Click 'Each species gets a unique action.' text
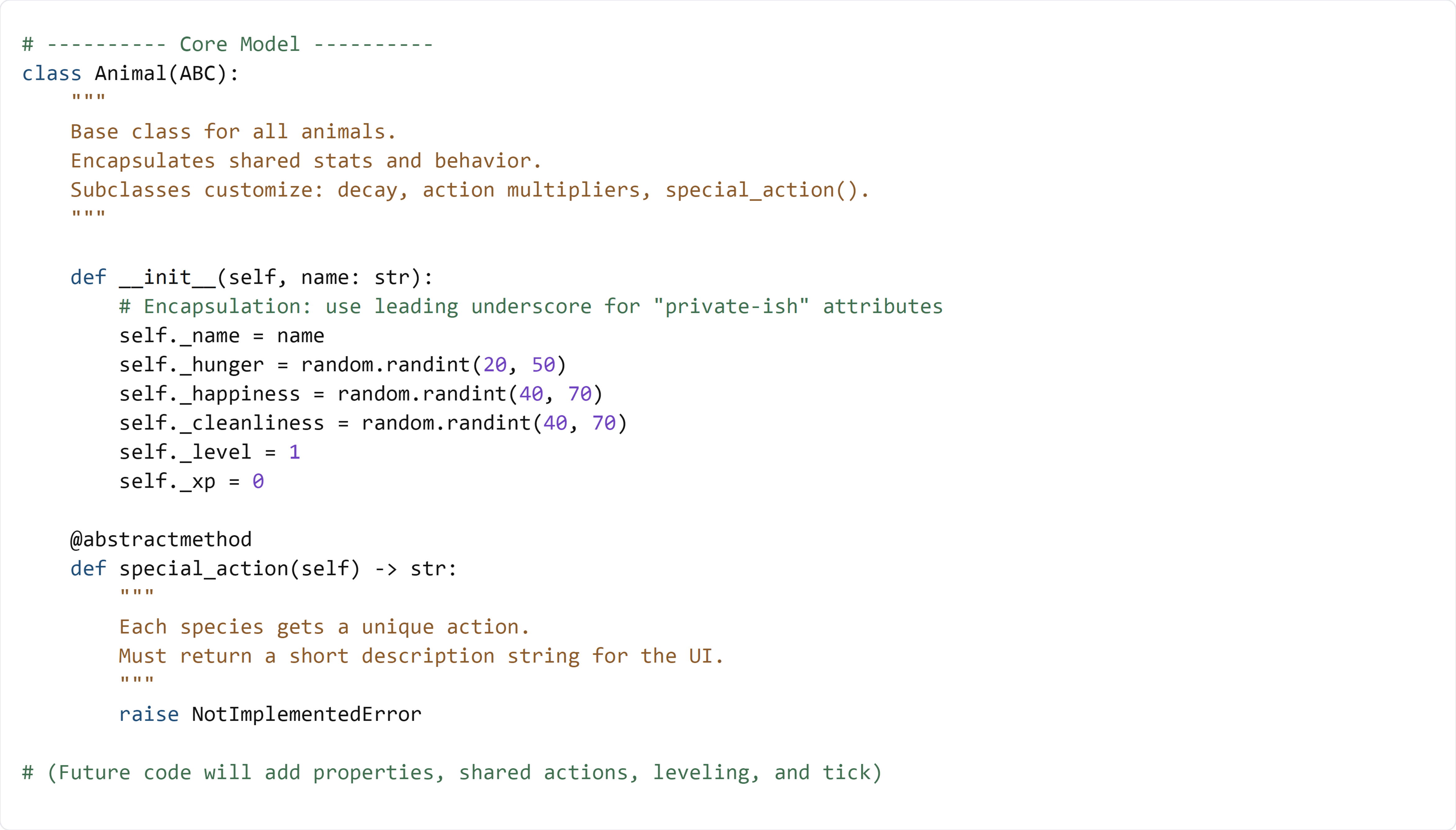The width and height of the screenshot is (1456, 830). [x=324, y=627]
